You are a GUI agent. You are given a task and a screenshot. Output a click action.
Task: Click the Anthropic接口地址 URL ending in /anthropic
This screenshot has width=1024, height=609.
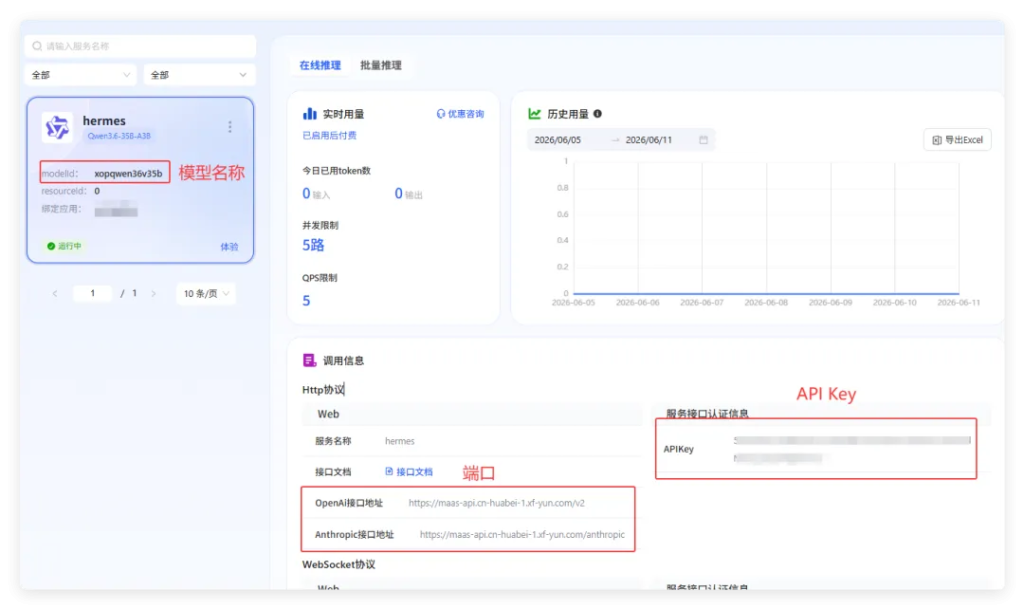click(x=522, y=535)
